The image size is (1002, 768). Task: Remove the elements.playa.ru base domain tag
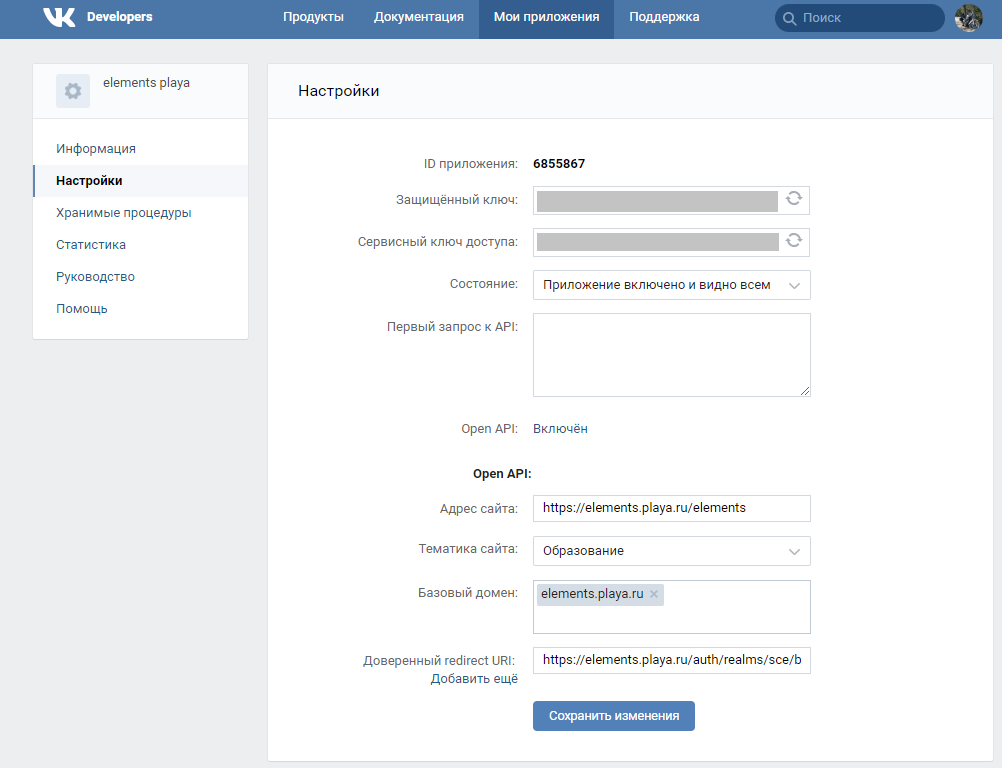pos(652,594)
